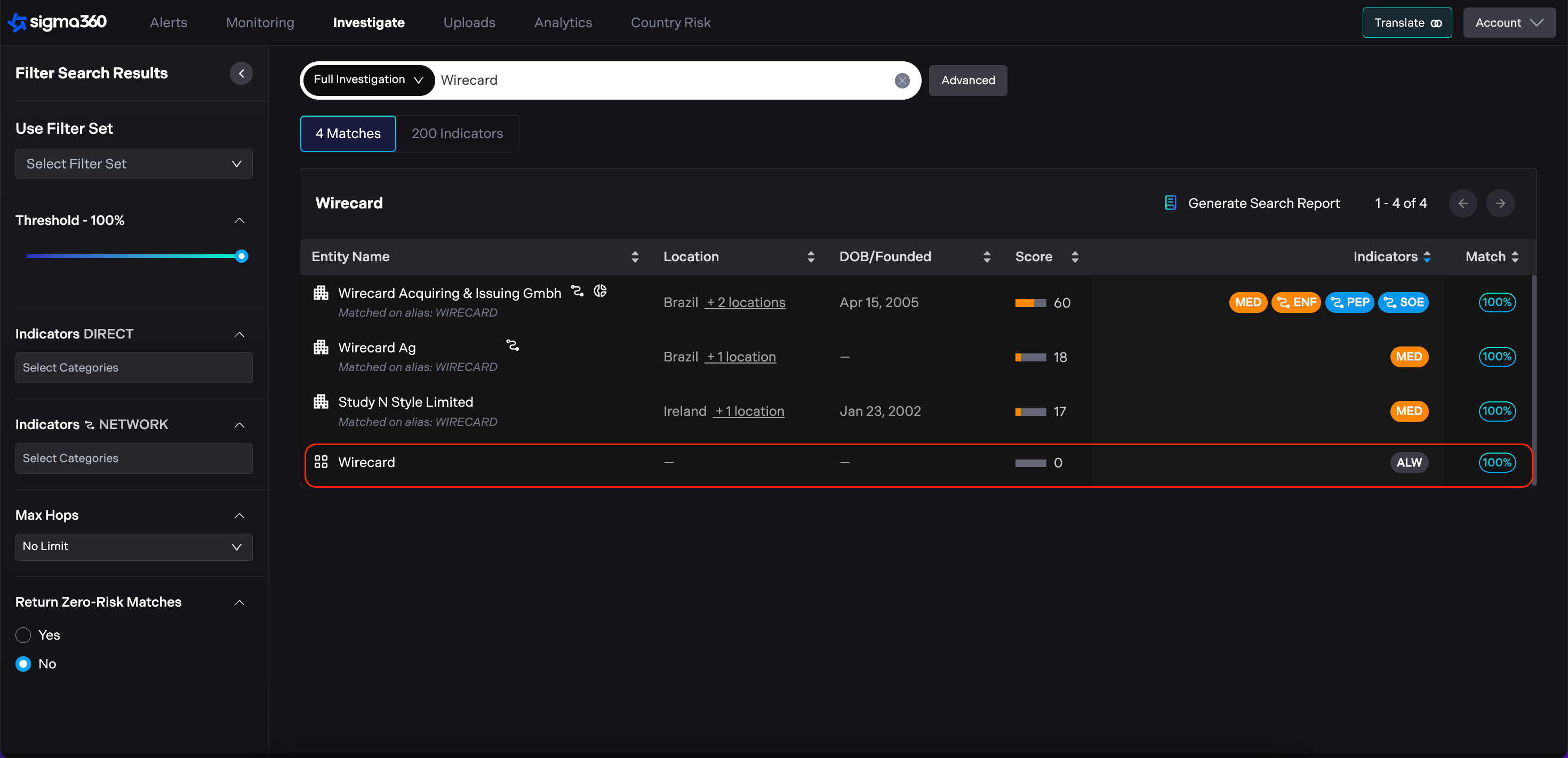Open the +2 locations link
This screenshot has width=1568, height=758.
pos(745,302)
